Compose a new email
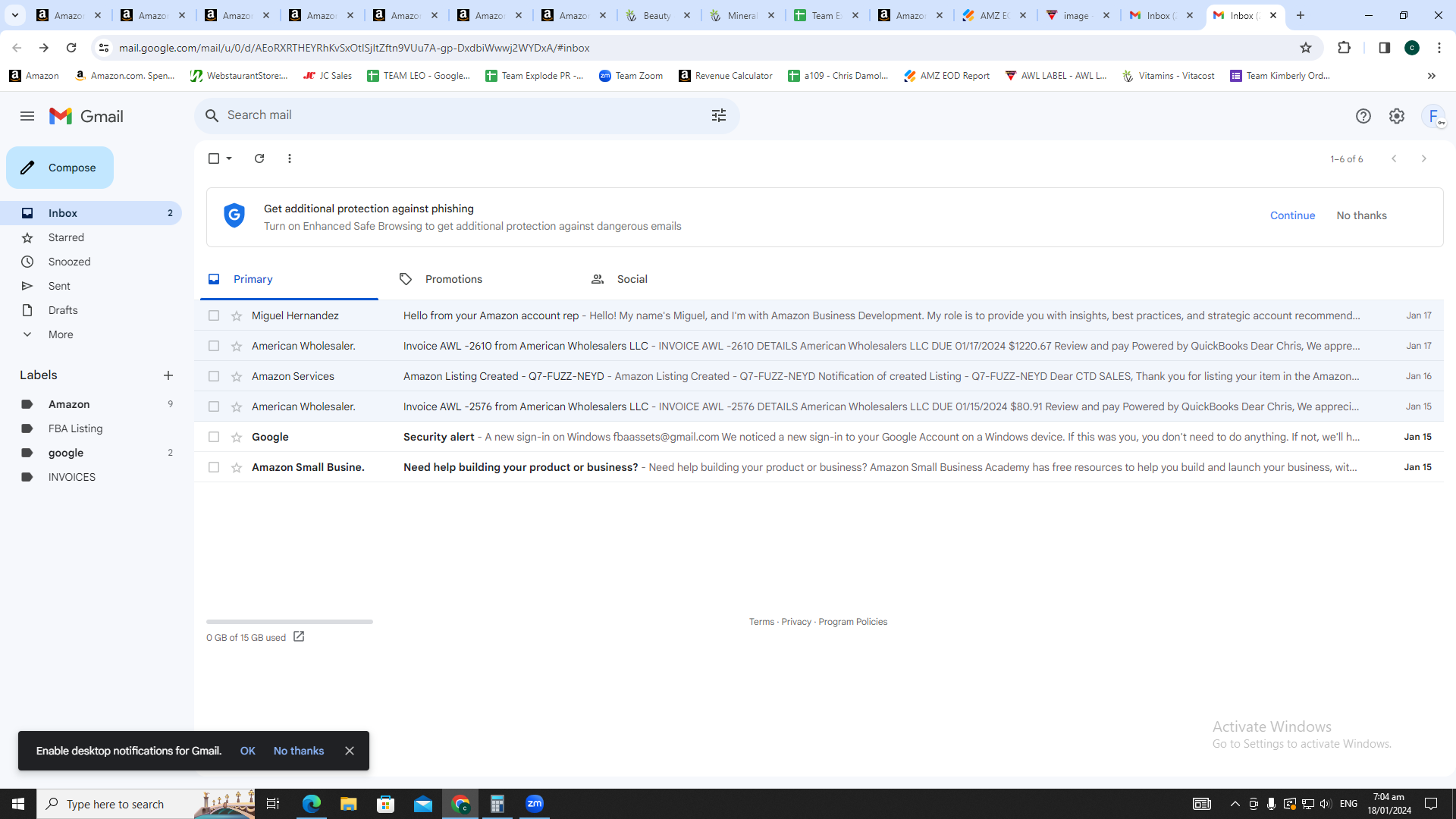Image resolution: width=1456 pixels, height=819 pixels. click(60, 168)
